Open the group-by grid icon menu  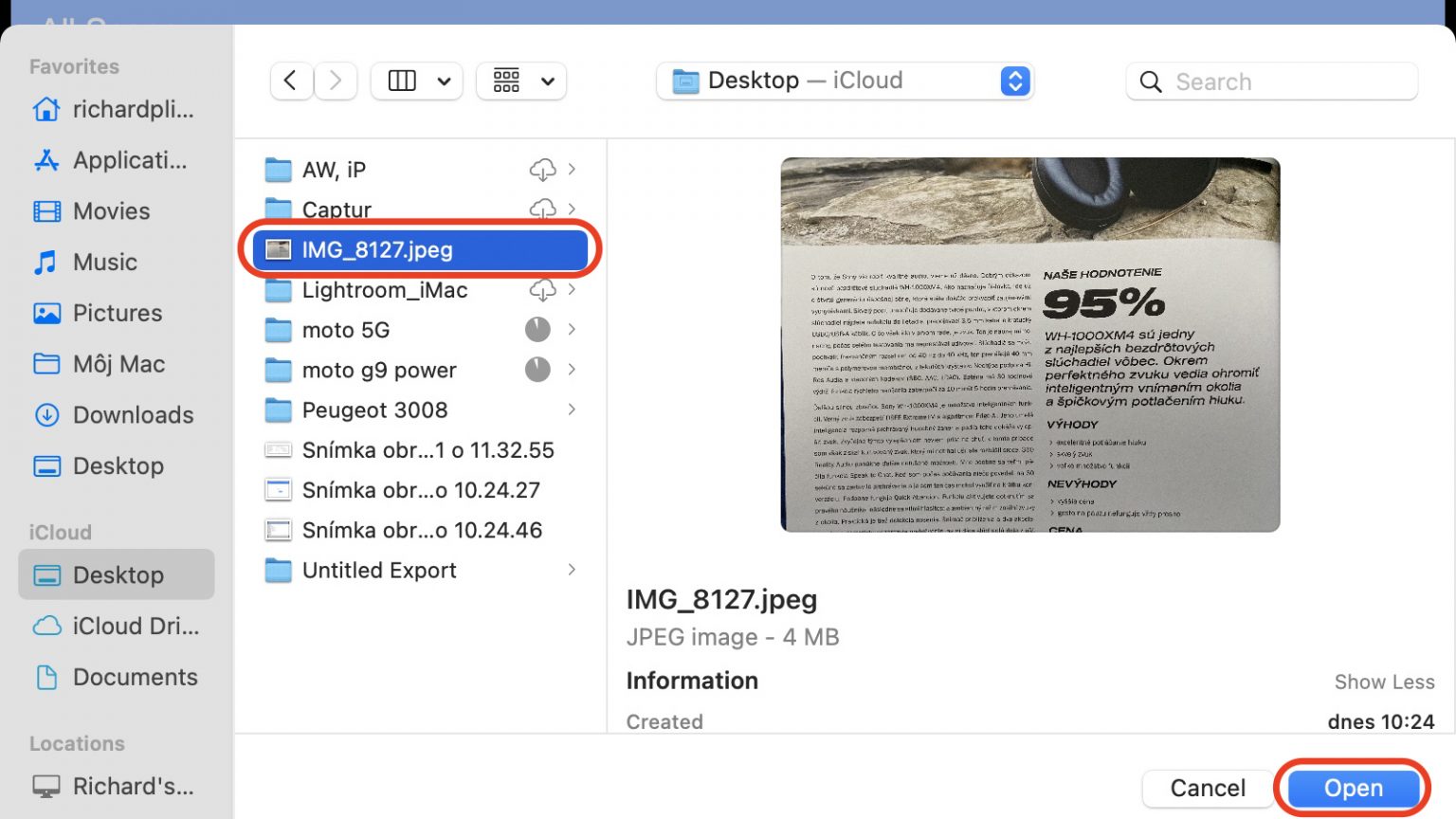521,82
